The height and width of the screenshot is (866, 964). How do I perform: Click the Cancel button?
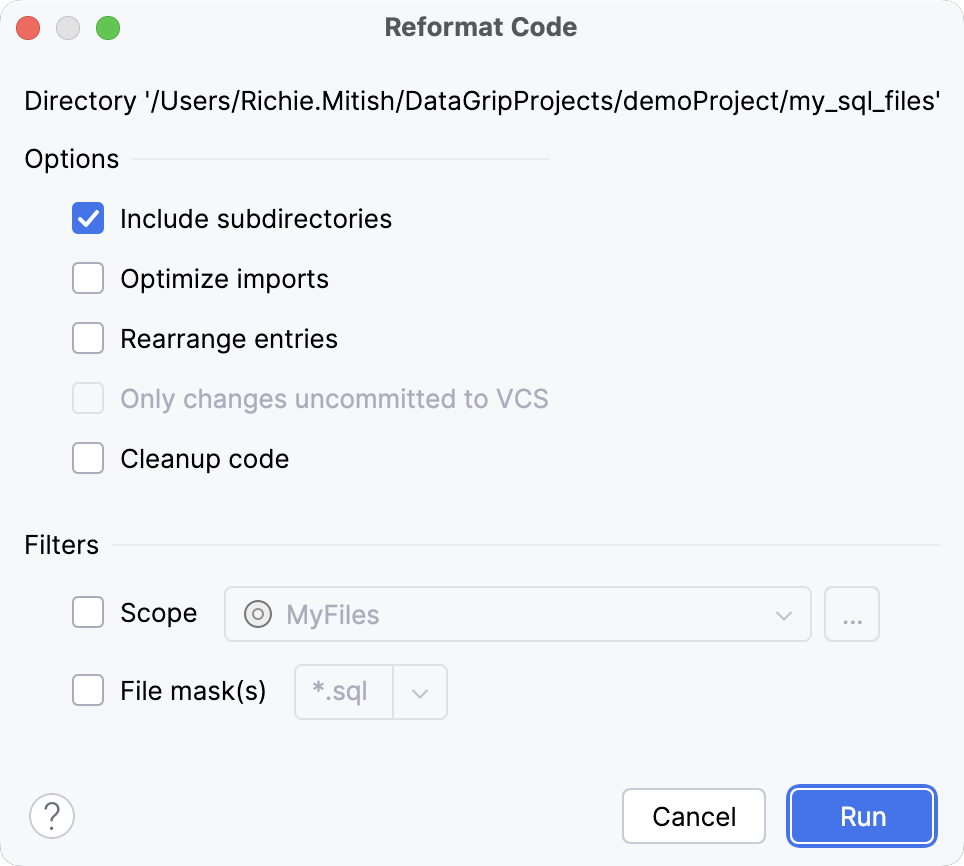click(x=694, y=816)
